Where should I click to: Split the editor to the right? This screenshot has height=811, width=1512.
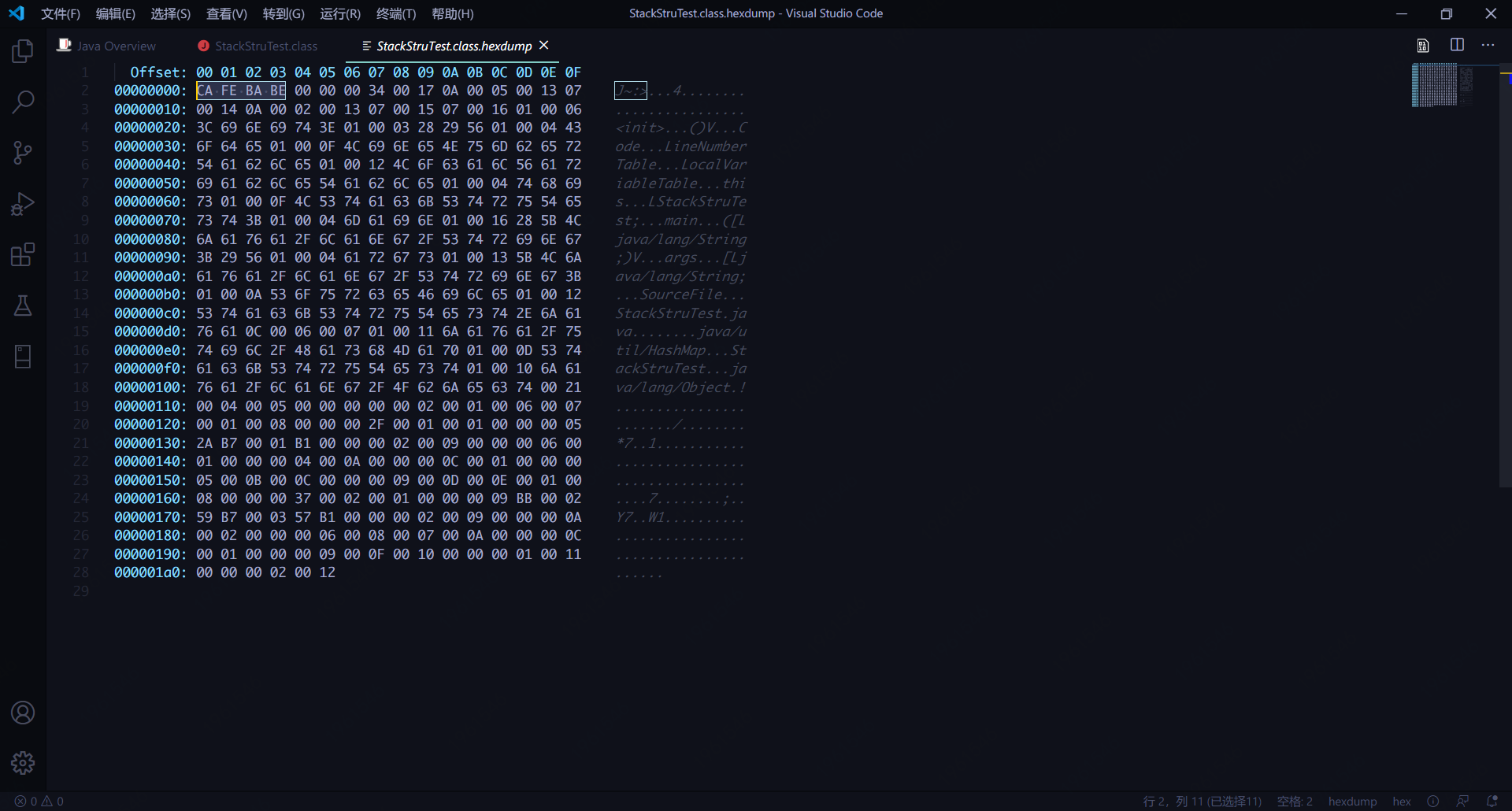(x=1457, y=46)
